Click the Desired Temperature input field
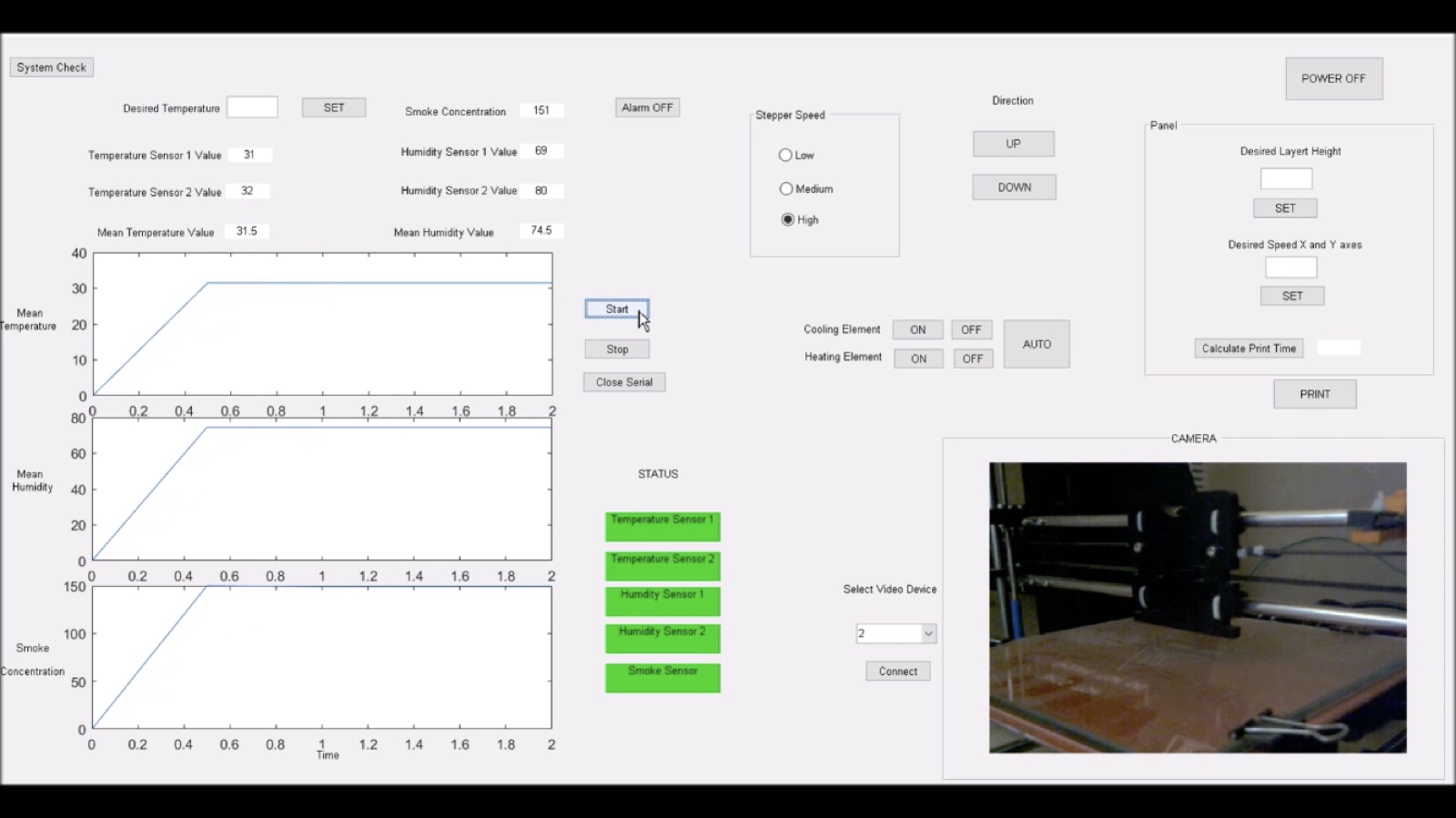 252,107
